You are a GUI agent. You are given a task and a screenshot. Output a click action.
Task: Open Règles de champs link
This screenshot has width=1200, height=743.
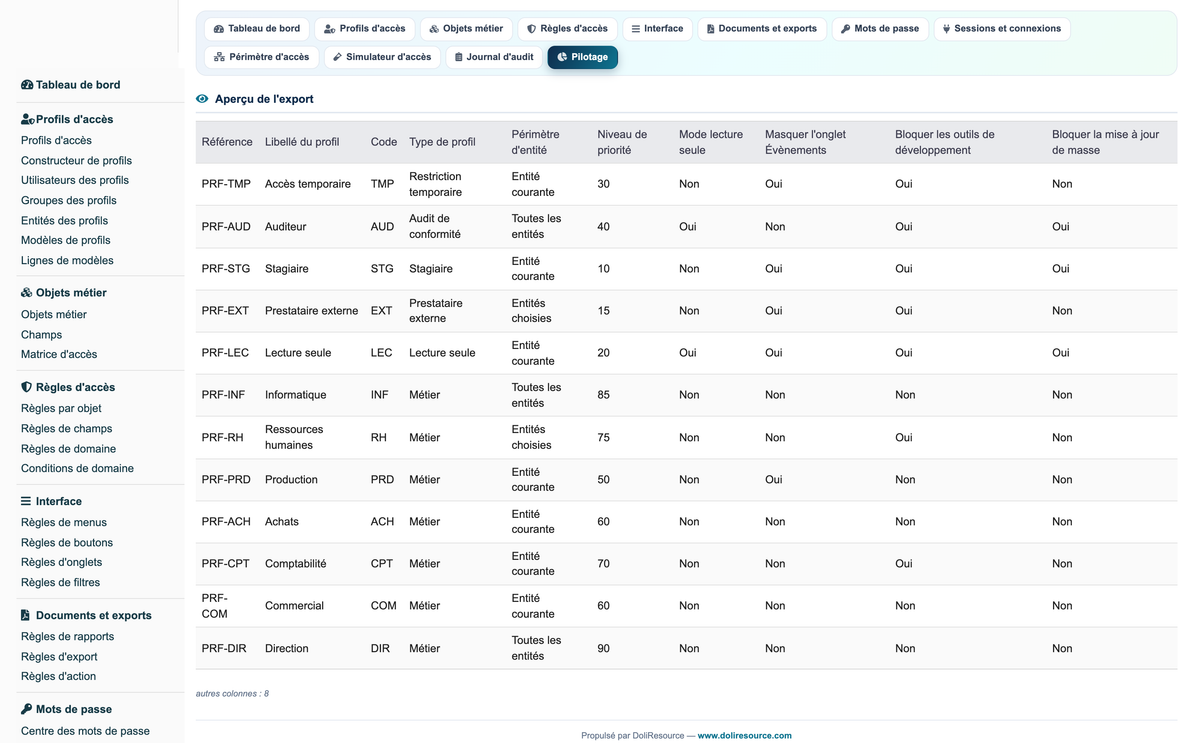coord(67,428)
